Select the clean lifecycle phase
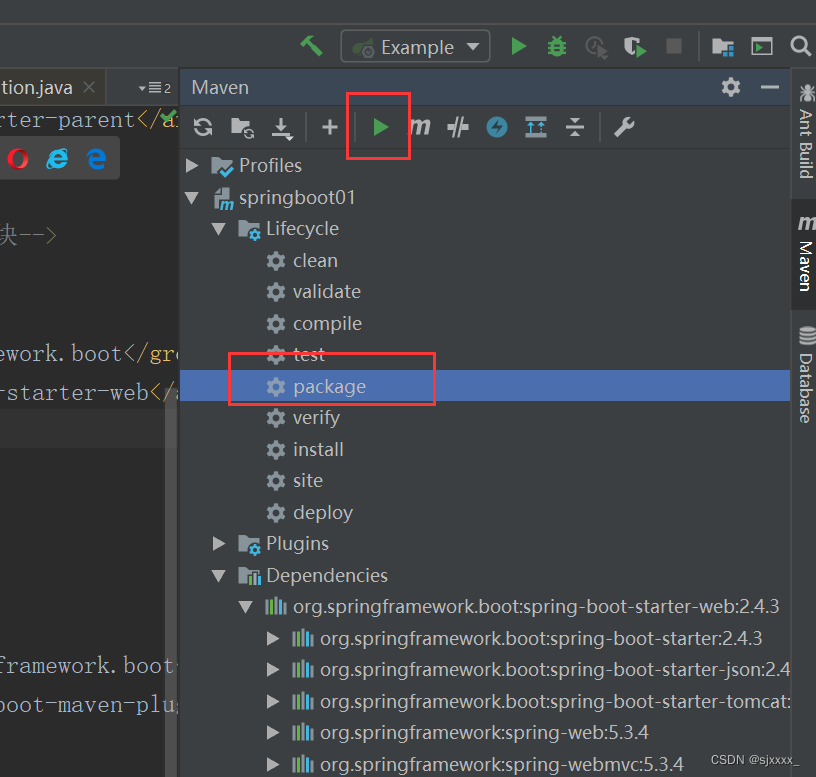This screenshot has width=816, height=777. point(315,260)
